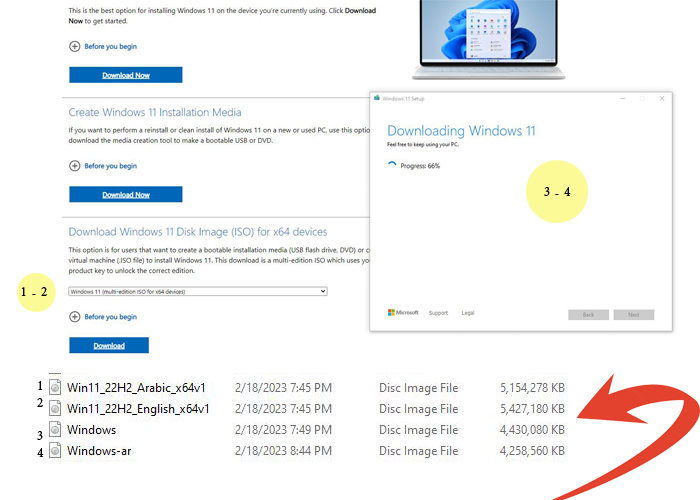Click Next button in Setup window
This screenshot has width=700, height=500.
point(634,315)
